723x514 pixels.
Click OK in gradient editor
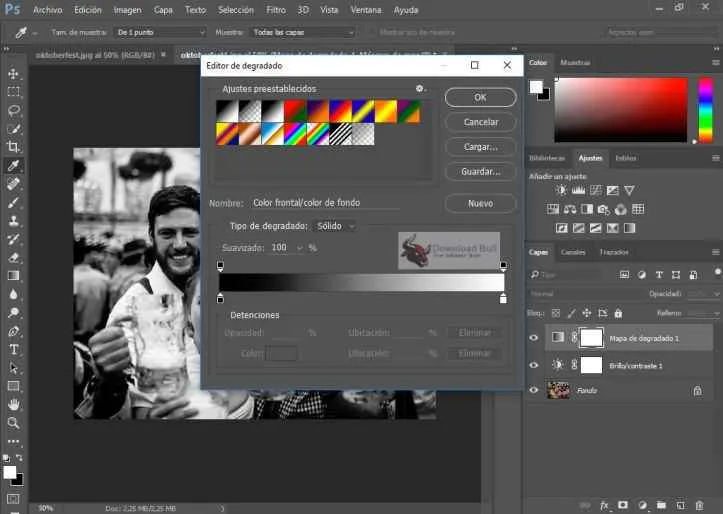(480, 97)
